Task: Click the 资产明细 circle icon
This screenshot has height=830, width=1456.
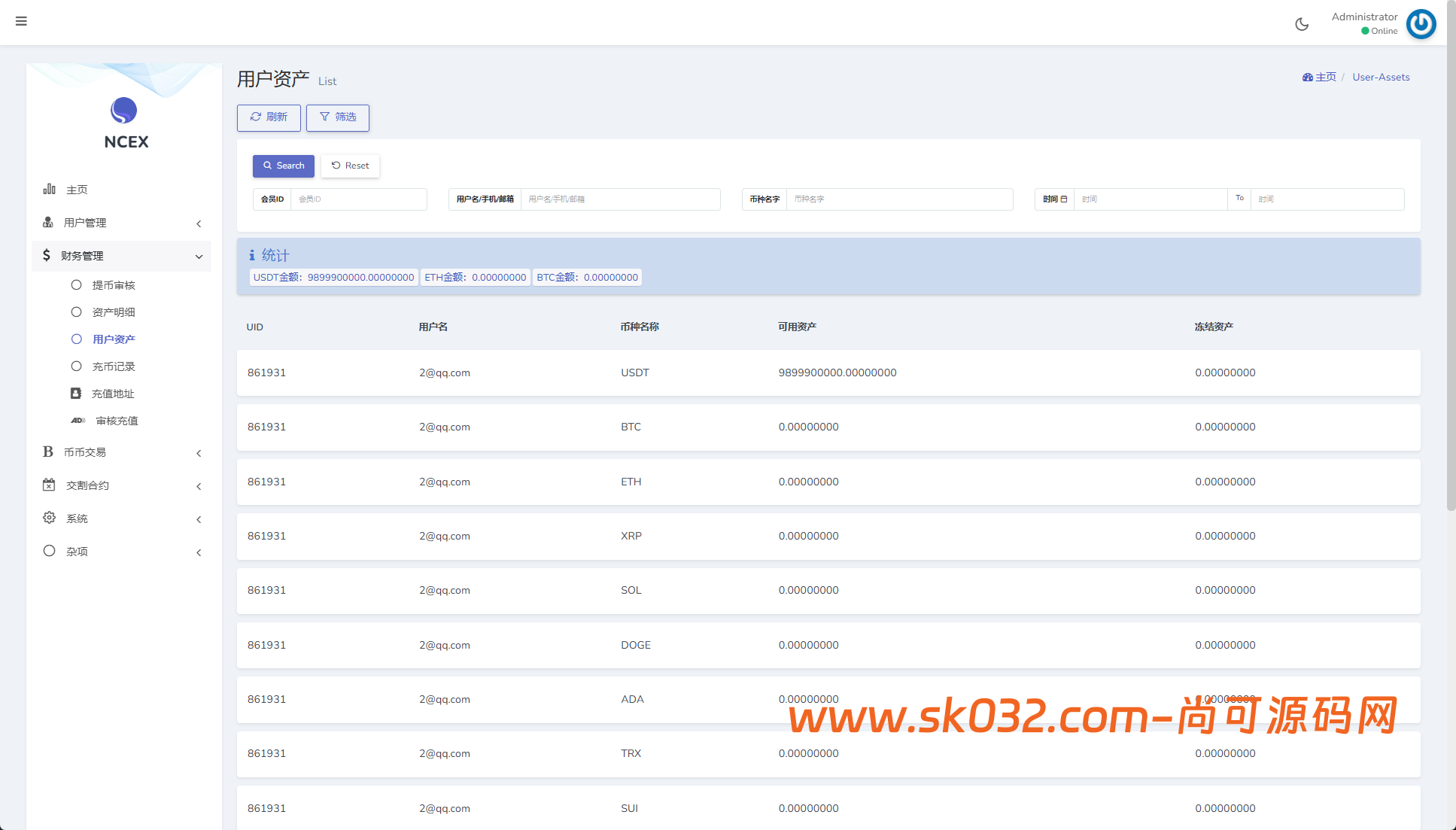Action: tap(76, 312)
